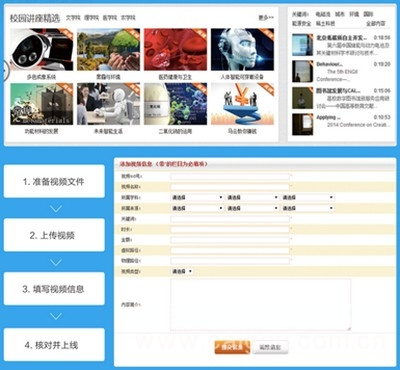Click the grey reset button beside submit

[270, 347]
